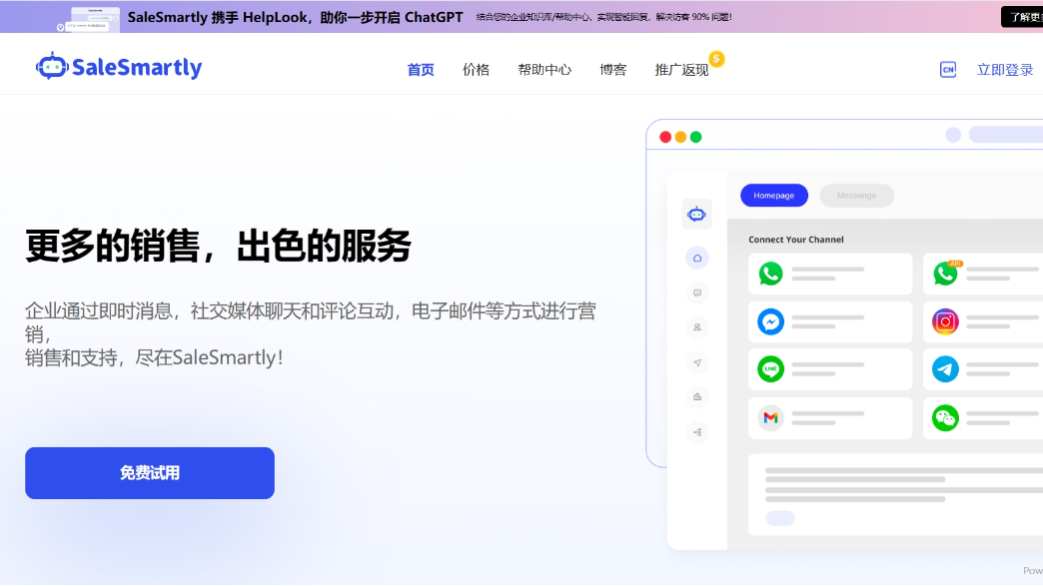Screen dimensions: 1043x586
Task: Click the 立即登录 login link
Action: [1004, 69]
